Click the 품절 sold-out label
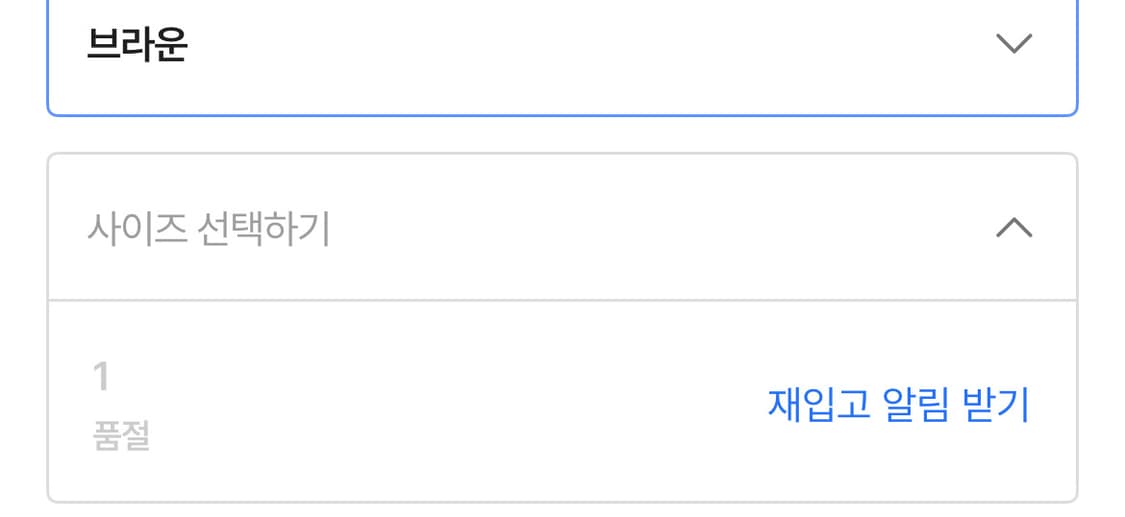This screenshot has height=517, width=1125. tap(121, 437)
